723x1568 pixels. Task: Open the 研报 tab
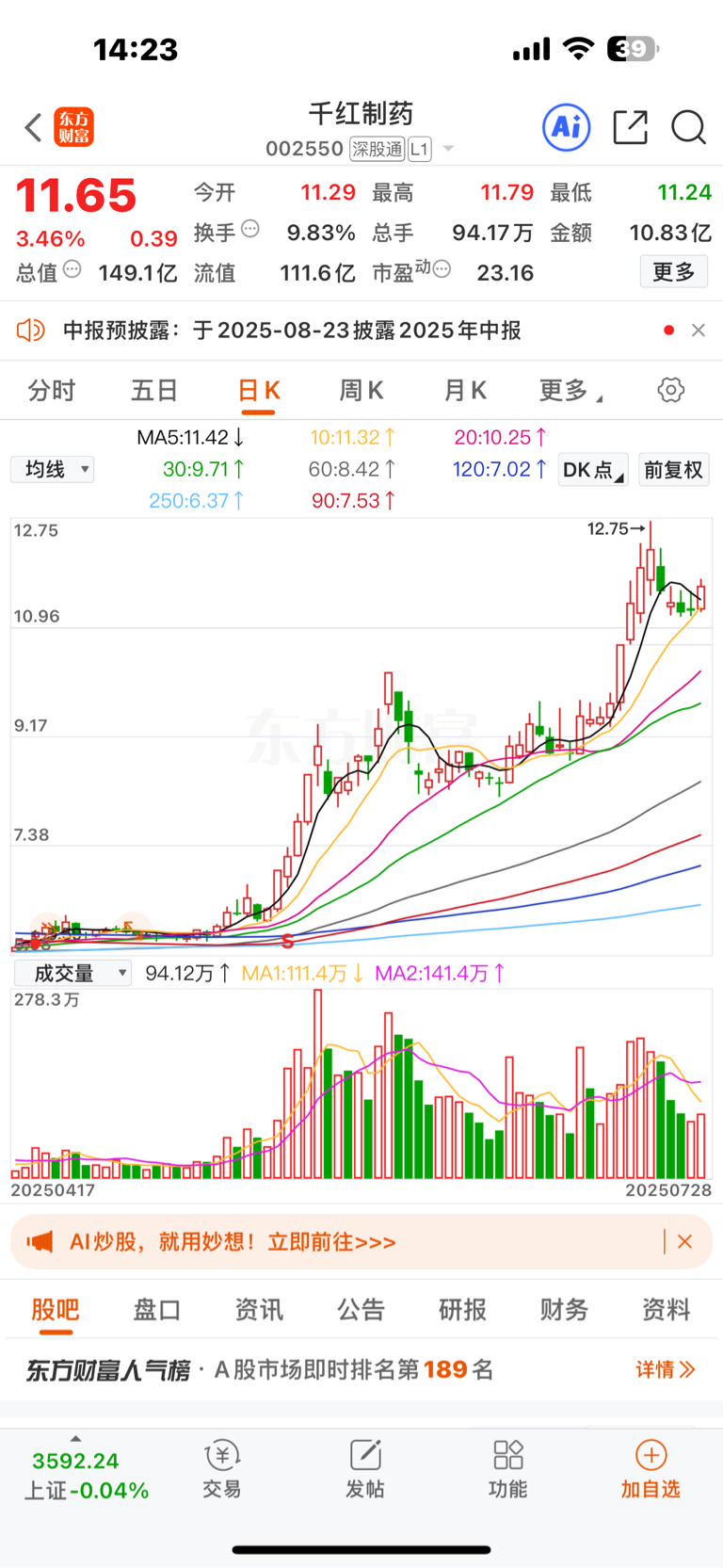(462, 1309)
